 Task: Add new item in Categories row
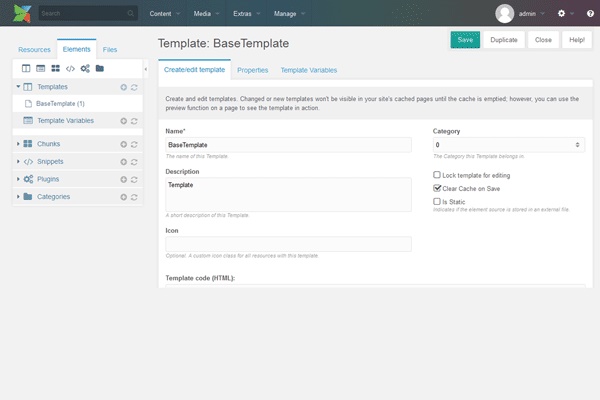124,197
